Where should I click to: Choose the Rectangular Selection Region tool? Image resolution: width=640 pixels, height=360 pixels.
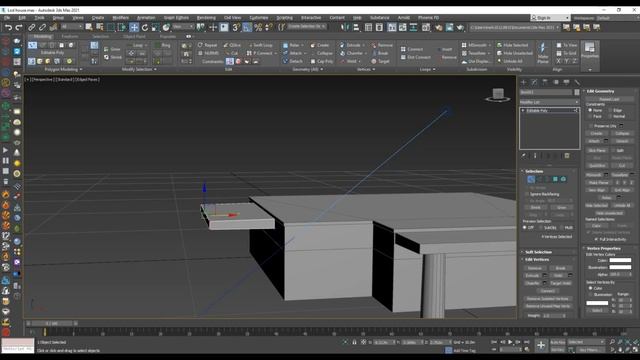coord(111,27)
